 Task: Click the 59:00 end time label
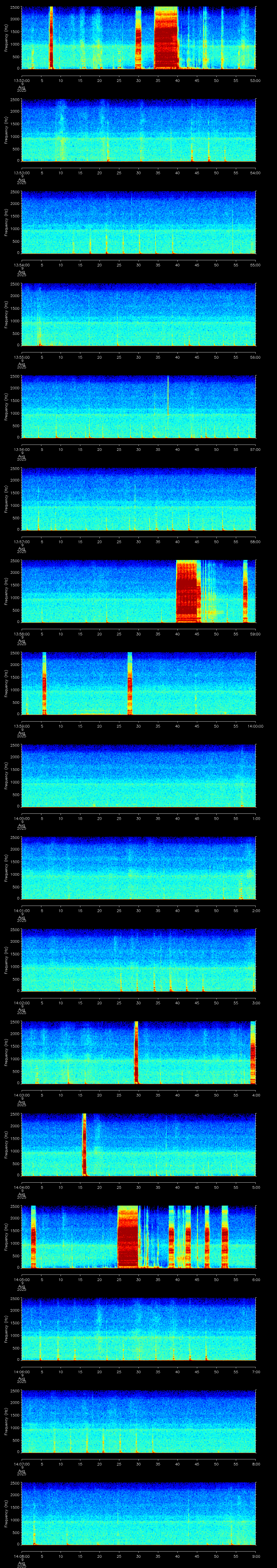[x=255, y=634]
